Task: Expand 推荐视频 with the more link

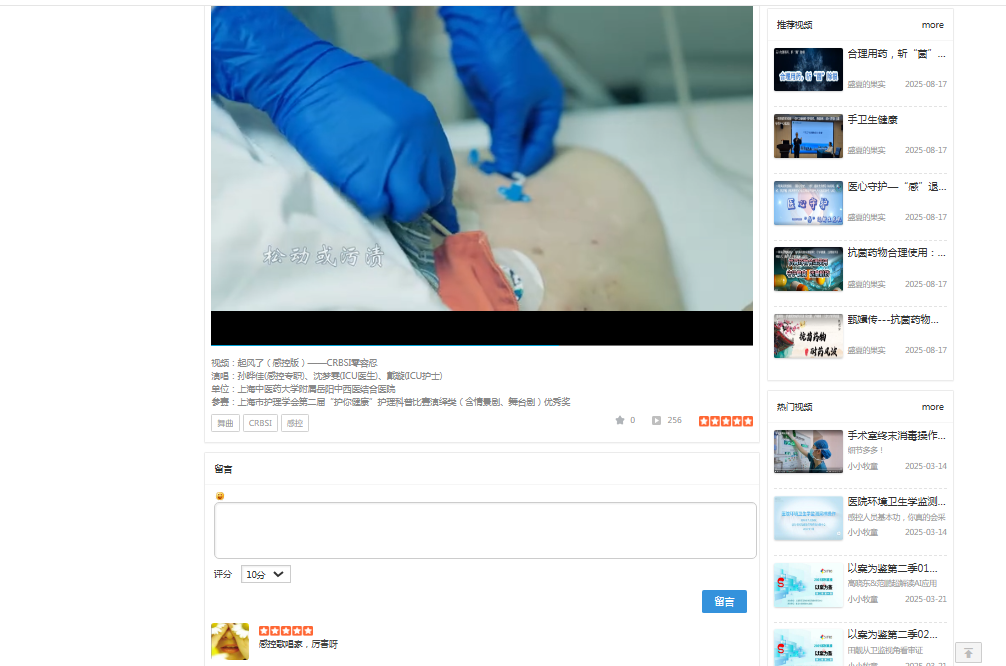Action: coord(932,25)
